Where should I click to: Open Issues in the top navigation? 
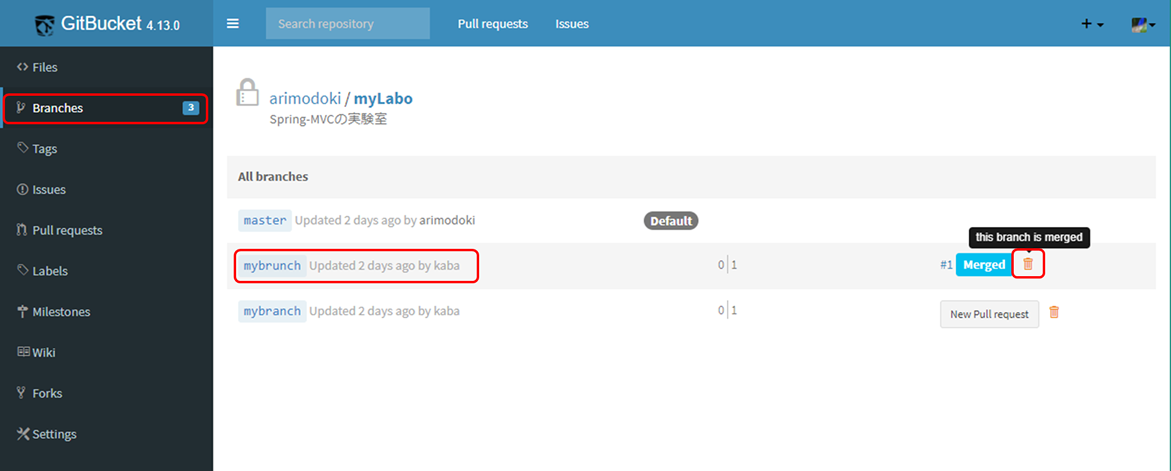(x=572, y=24)
